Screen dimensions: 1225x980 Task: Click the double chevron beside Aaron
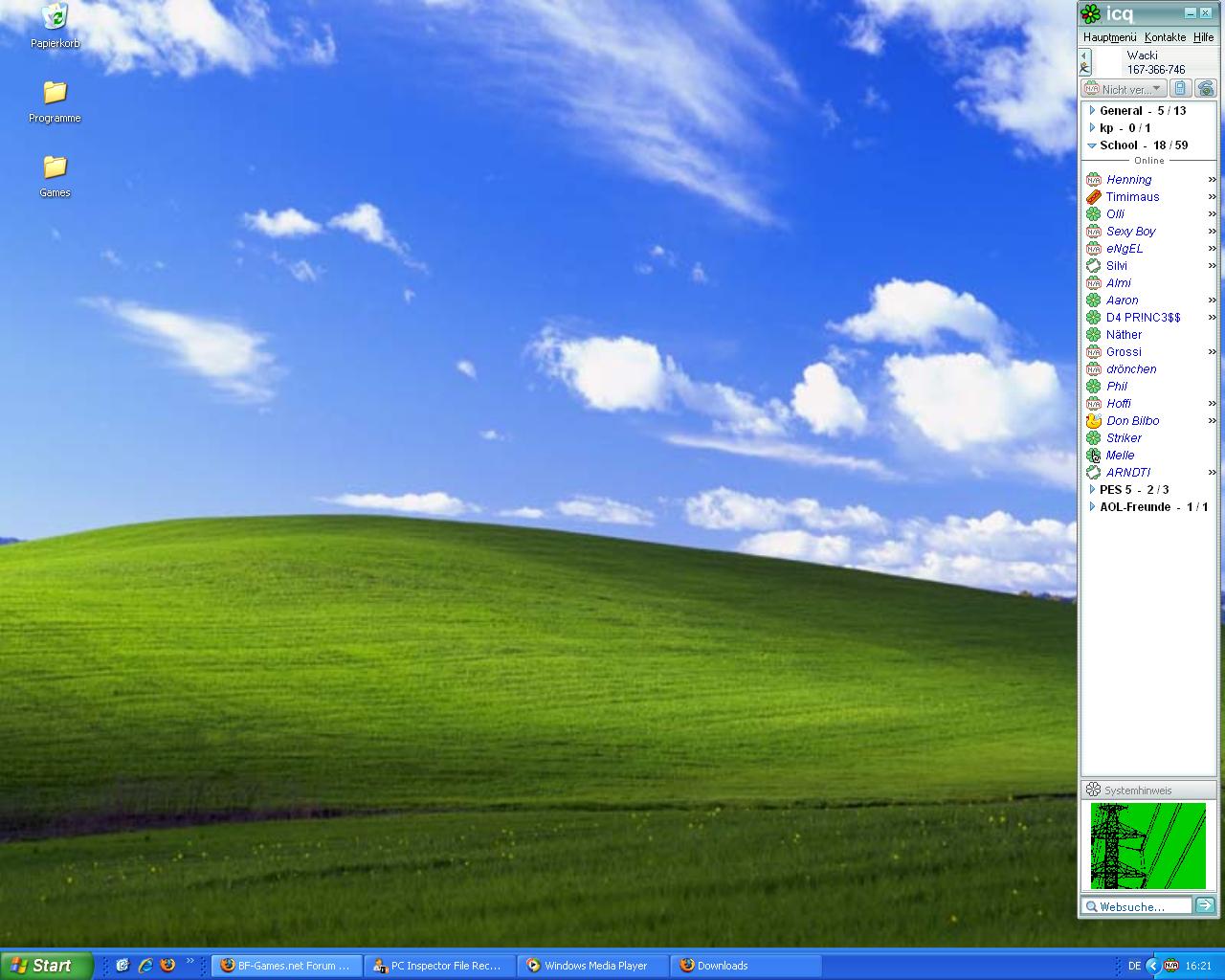point(1212,301)
